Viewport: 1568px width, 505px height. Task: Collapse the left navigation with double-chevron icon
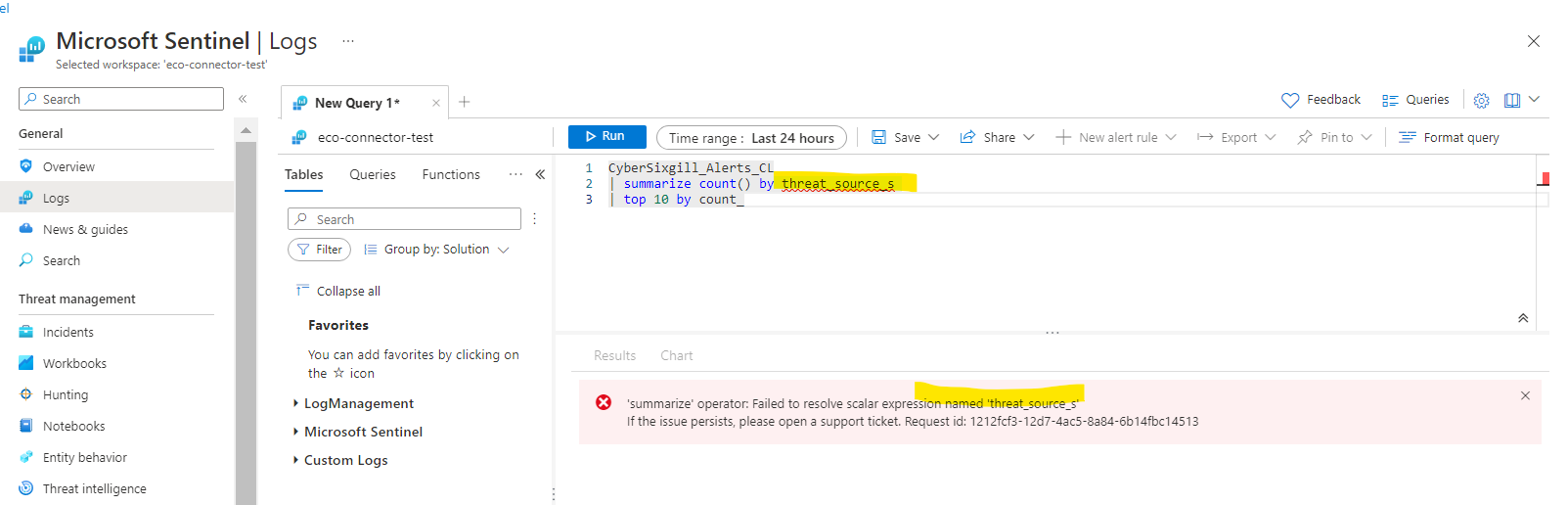pos(243,99)
